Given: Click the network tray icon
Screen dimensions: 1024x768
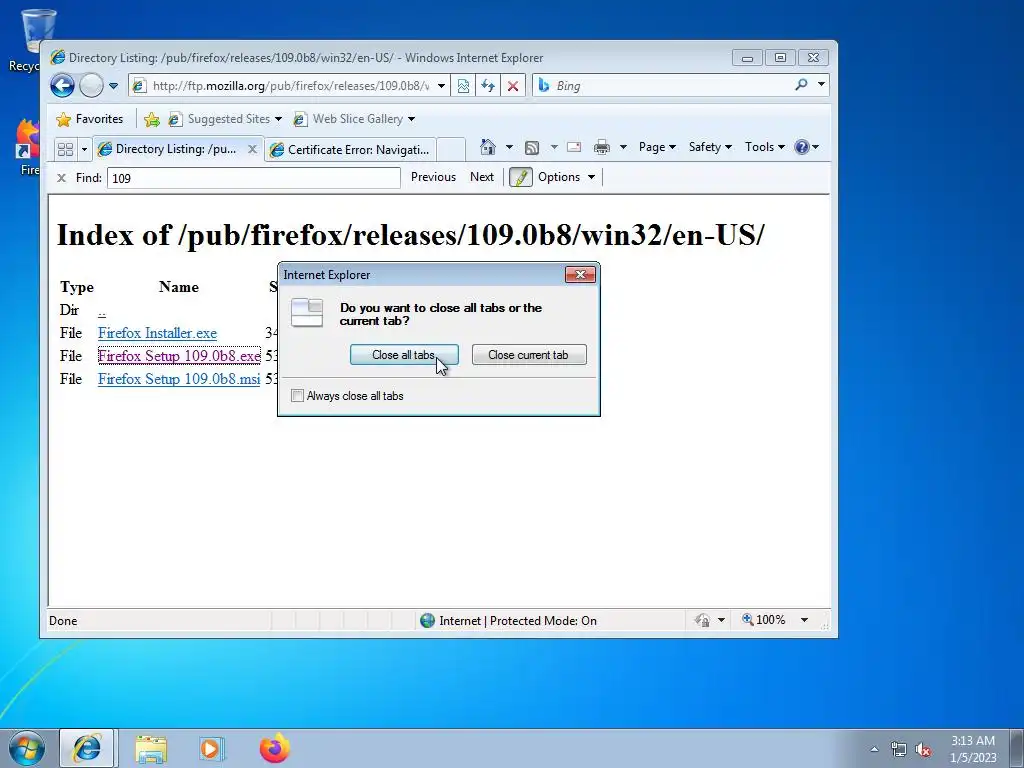Looking at the screenshot, I should pos(899,749).
